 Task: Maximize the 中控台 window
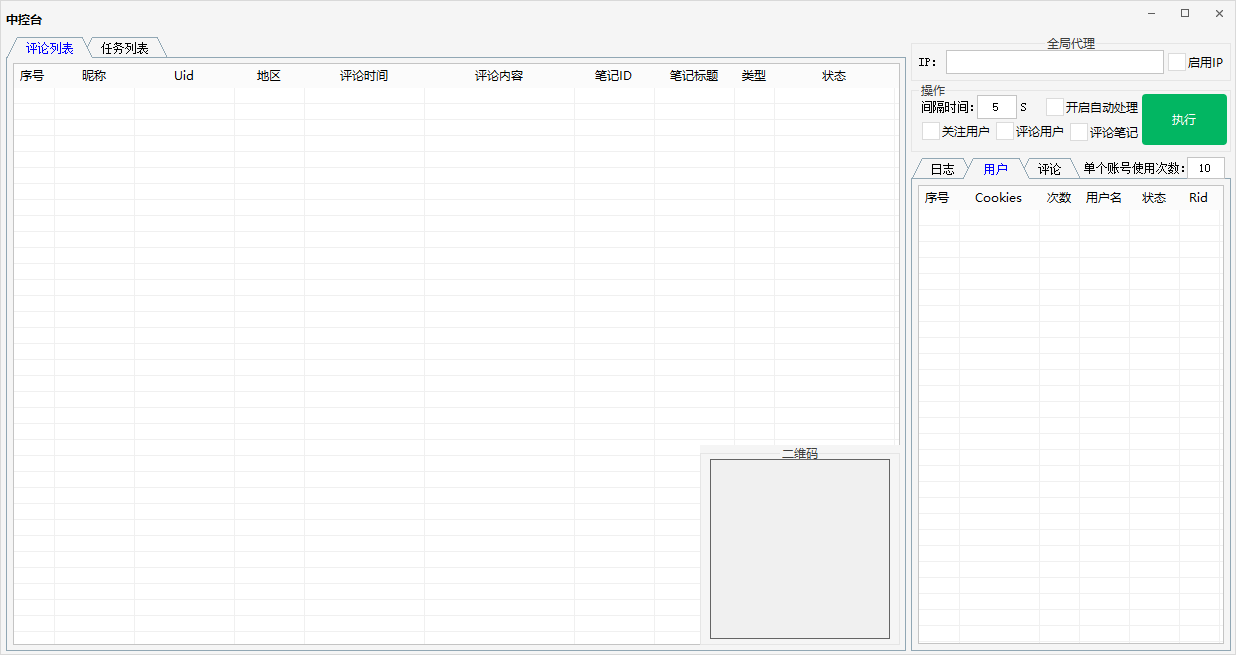[x=1185, y=13]
